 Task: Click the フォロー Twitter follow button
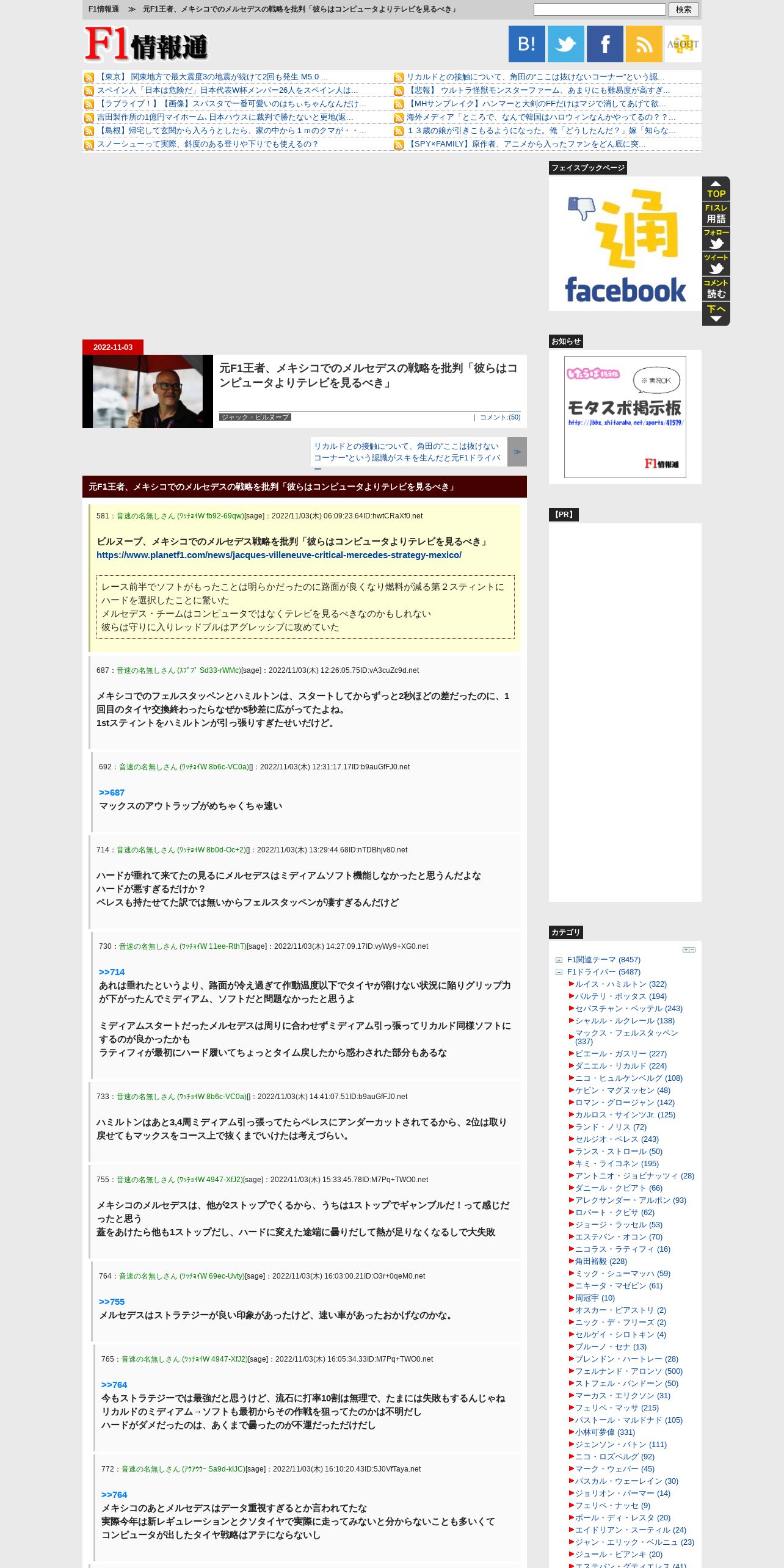point(716,239)
